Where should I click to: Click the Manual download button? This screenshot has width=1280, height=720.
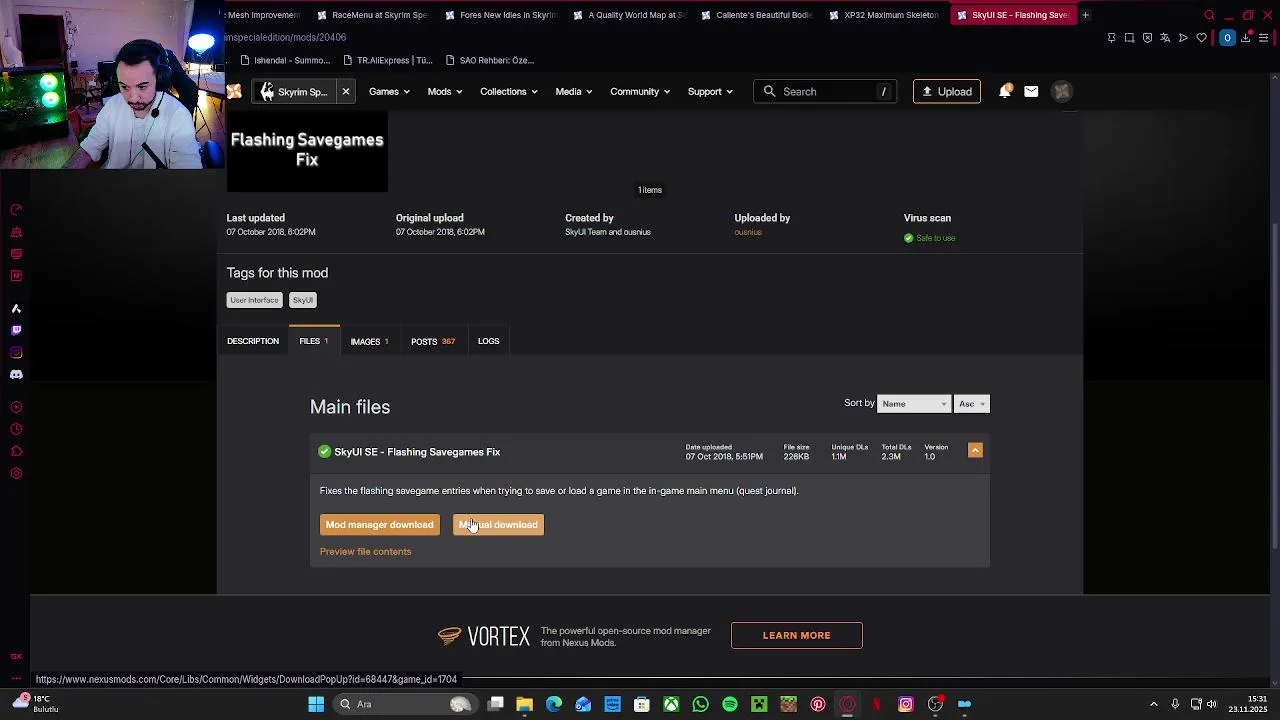[498, 525]
